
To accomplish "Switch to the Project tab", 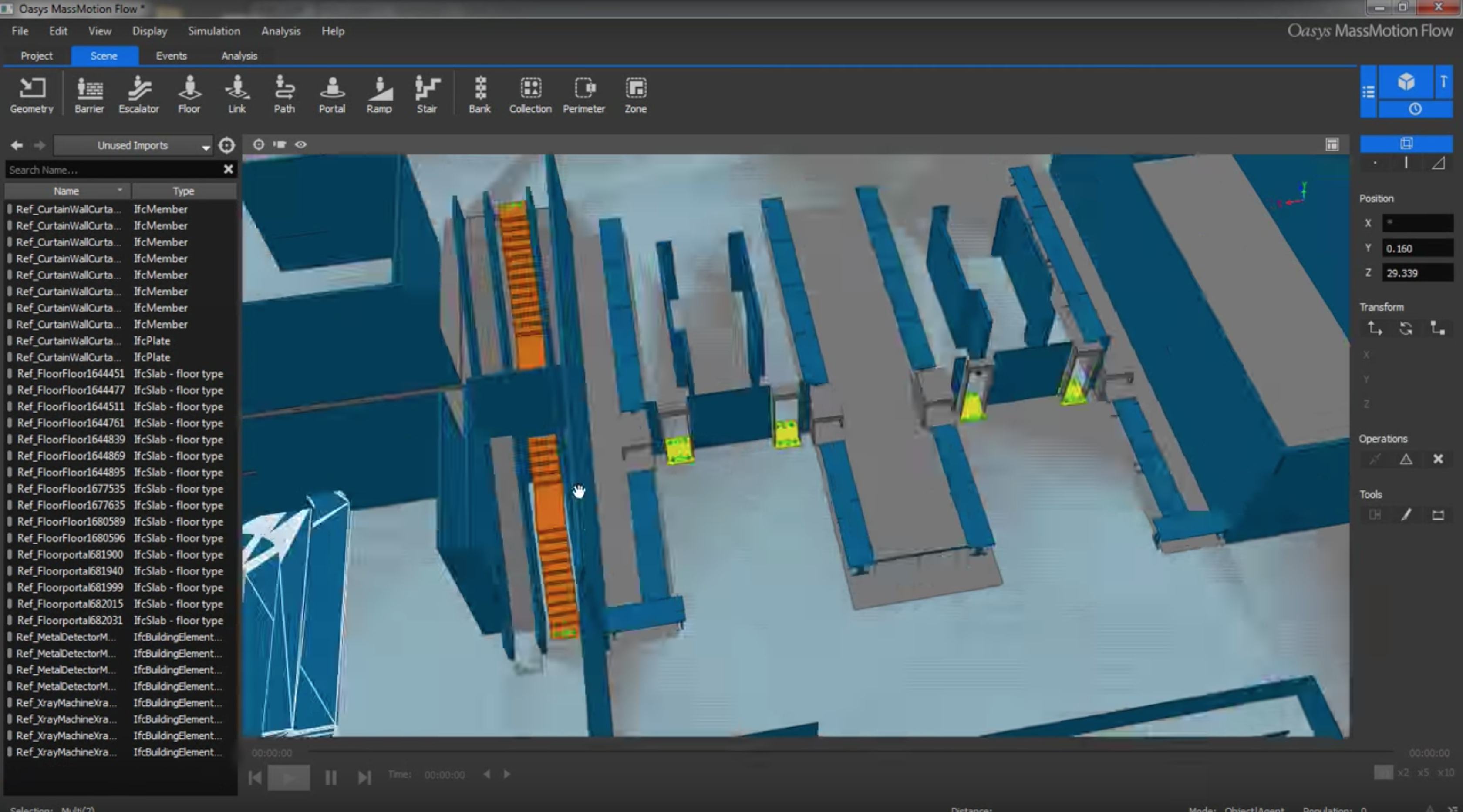I will coord(36,56).
